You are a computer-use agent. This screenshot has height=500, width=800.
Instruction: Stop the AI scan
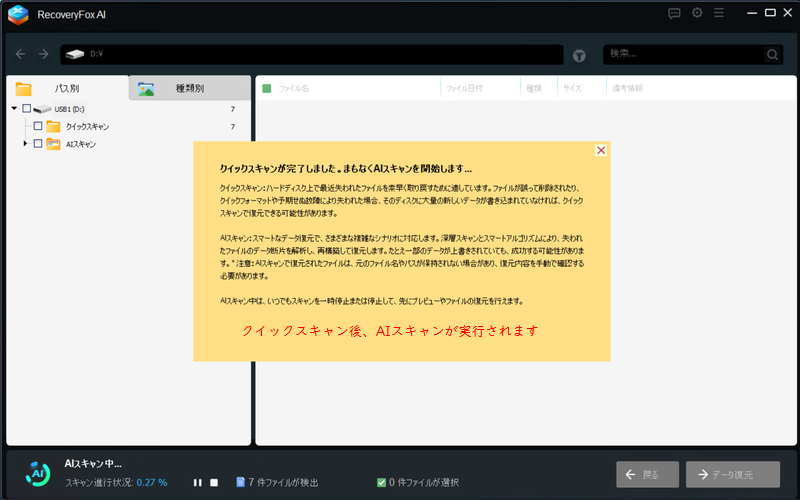pyautogui.click(x=214, y=482)
